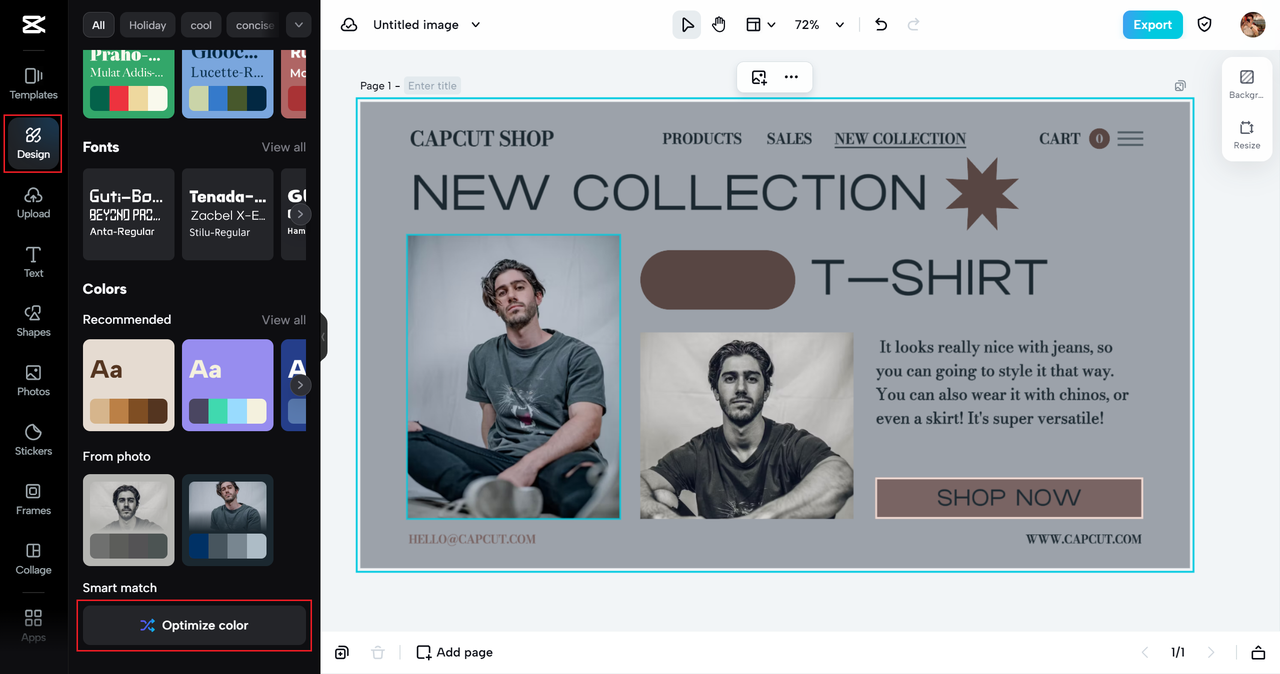Image resolution: width=1280 pixels, height=674 pixels.
Task: Select the concise filter tag
Action: pyautogui.click(x=254, y=25)
